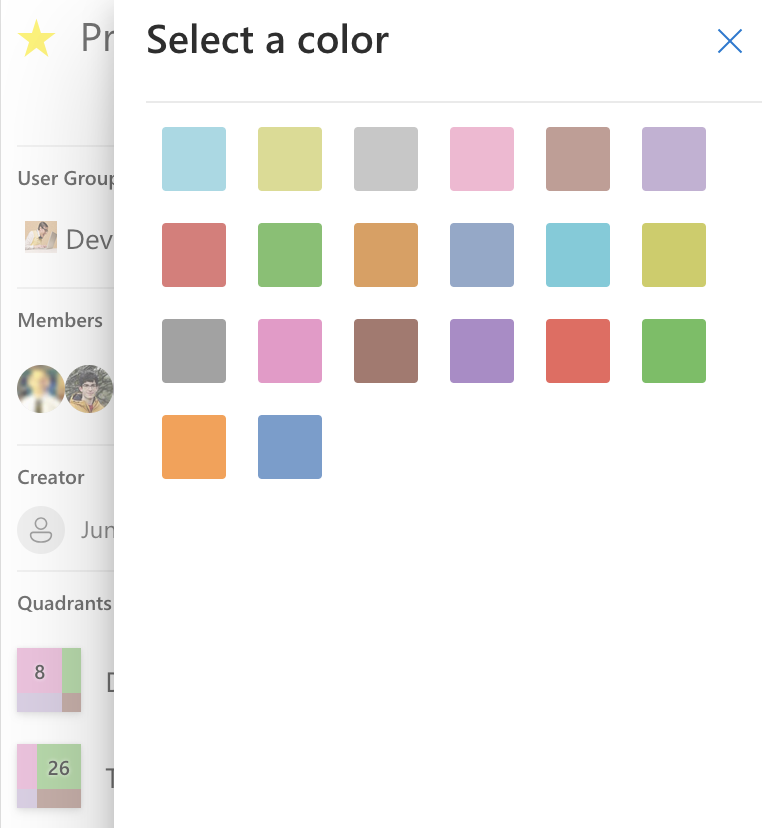This screenshot has width=780, height=828.
Task: Select the pink swatch in the top row
Action: [x=481, y=159]
